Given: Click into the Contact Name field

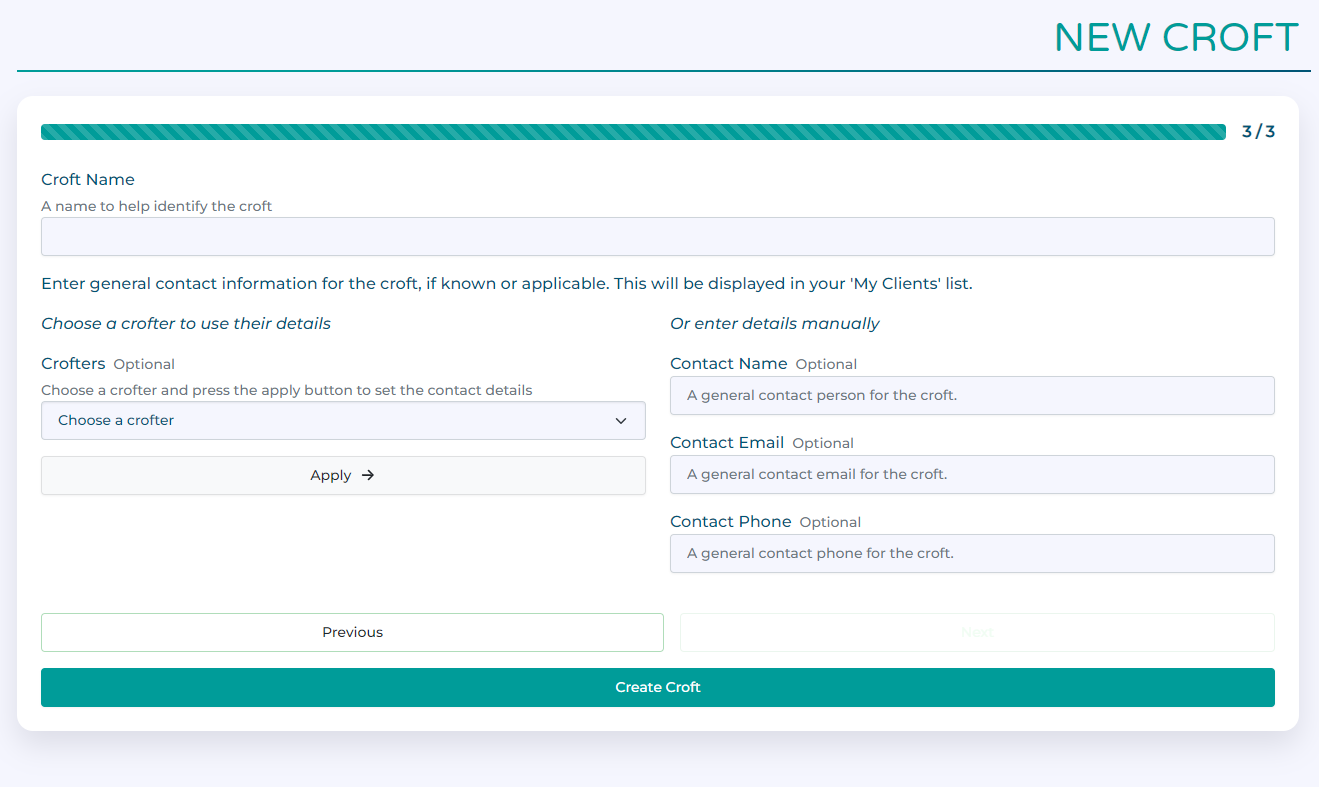Looking at the screenshot, I should [x=971, y=396].
